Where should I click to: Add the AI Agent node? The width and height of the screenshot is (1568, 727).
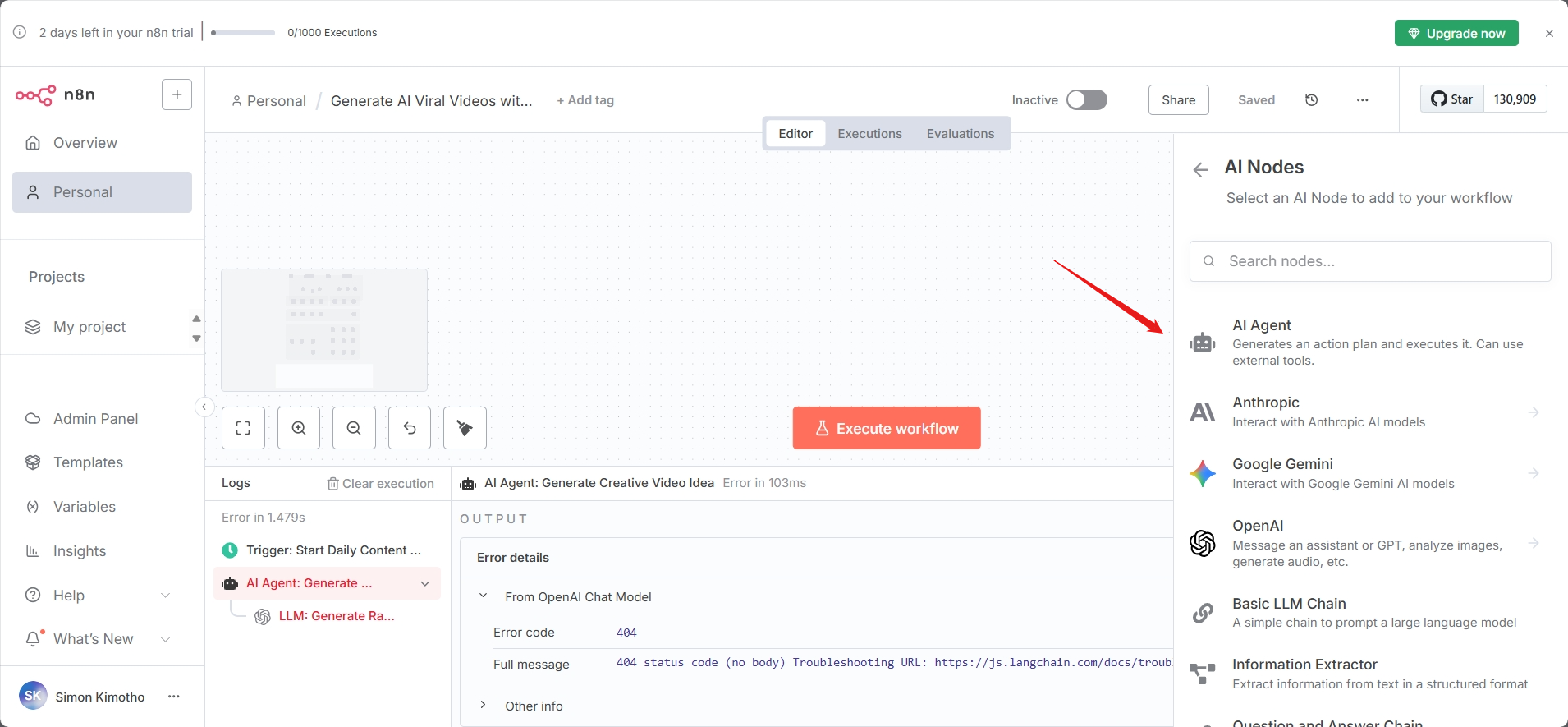(1370, 343)
